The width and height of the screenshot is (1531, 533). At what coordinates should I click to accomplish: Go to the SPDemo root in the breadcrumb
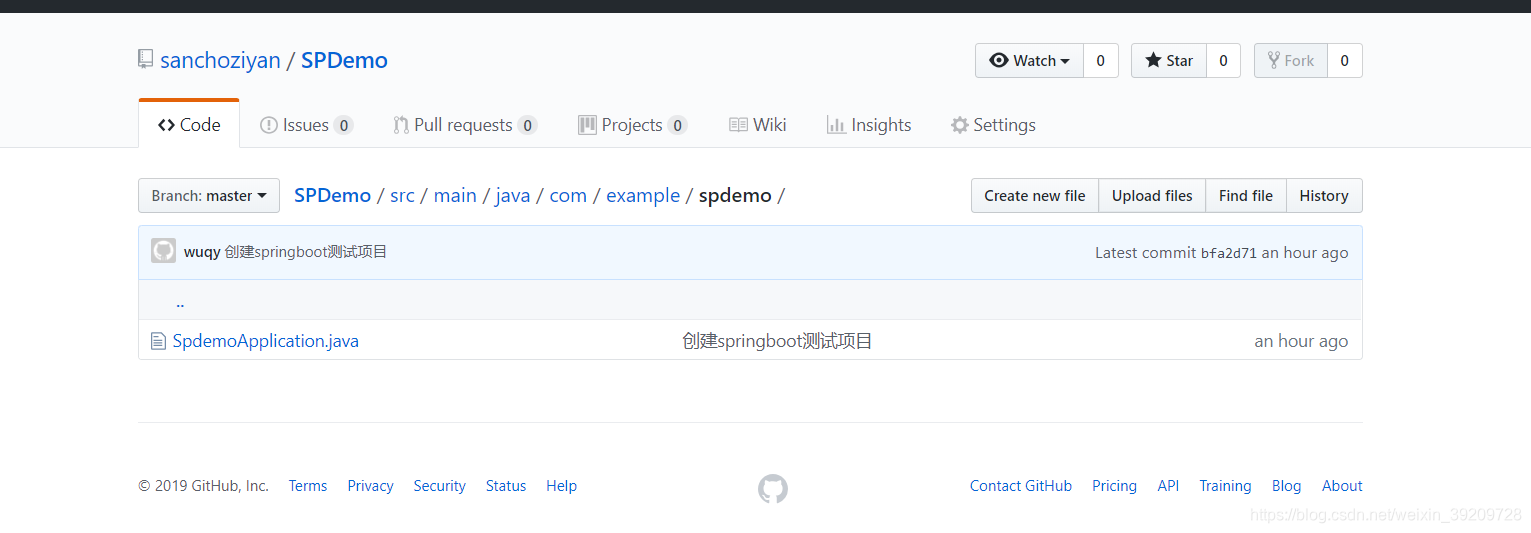[332, 196]
